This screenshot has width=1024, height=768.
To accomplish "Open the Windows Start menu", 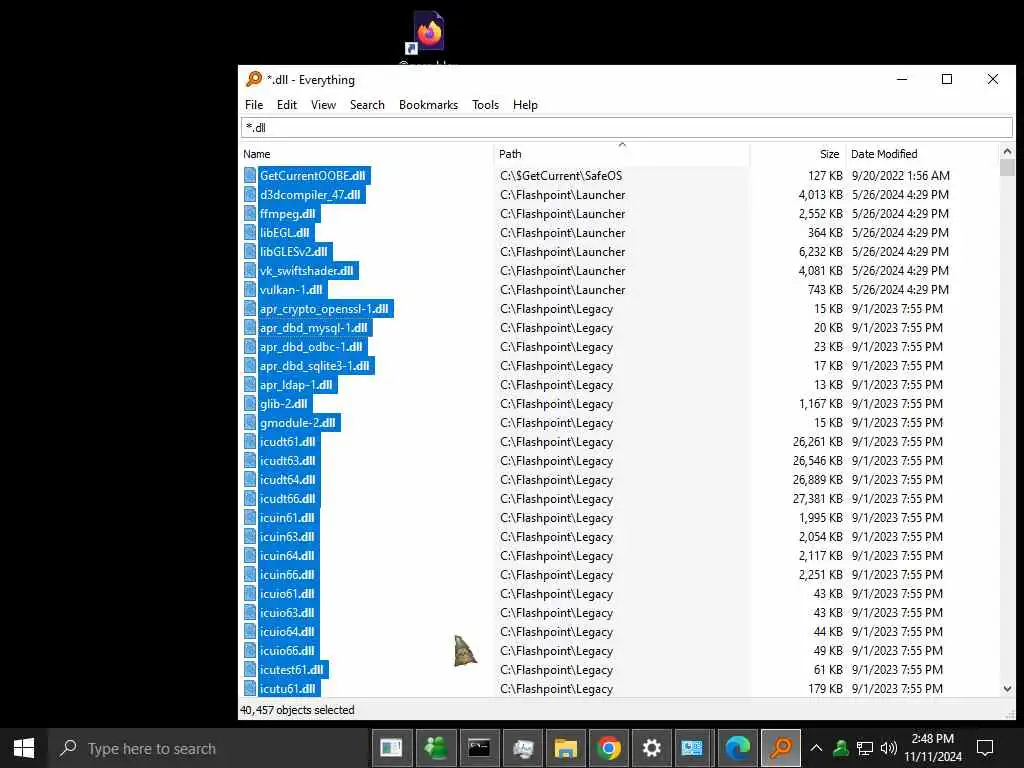I will 24,748.
